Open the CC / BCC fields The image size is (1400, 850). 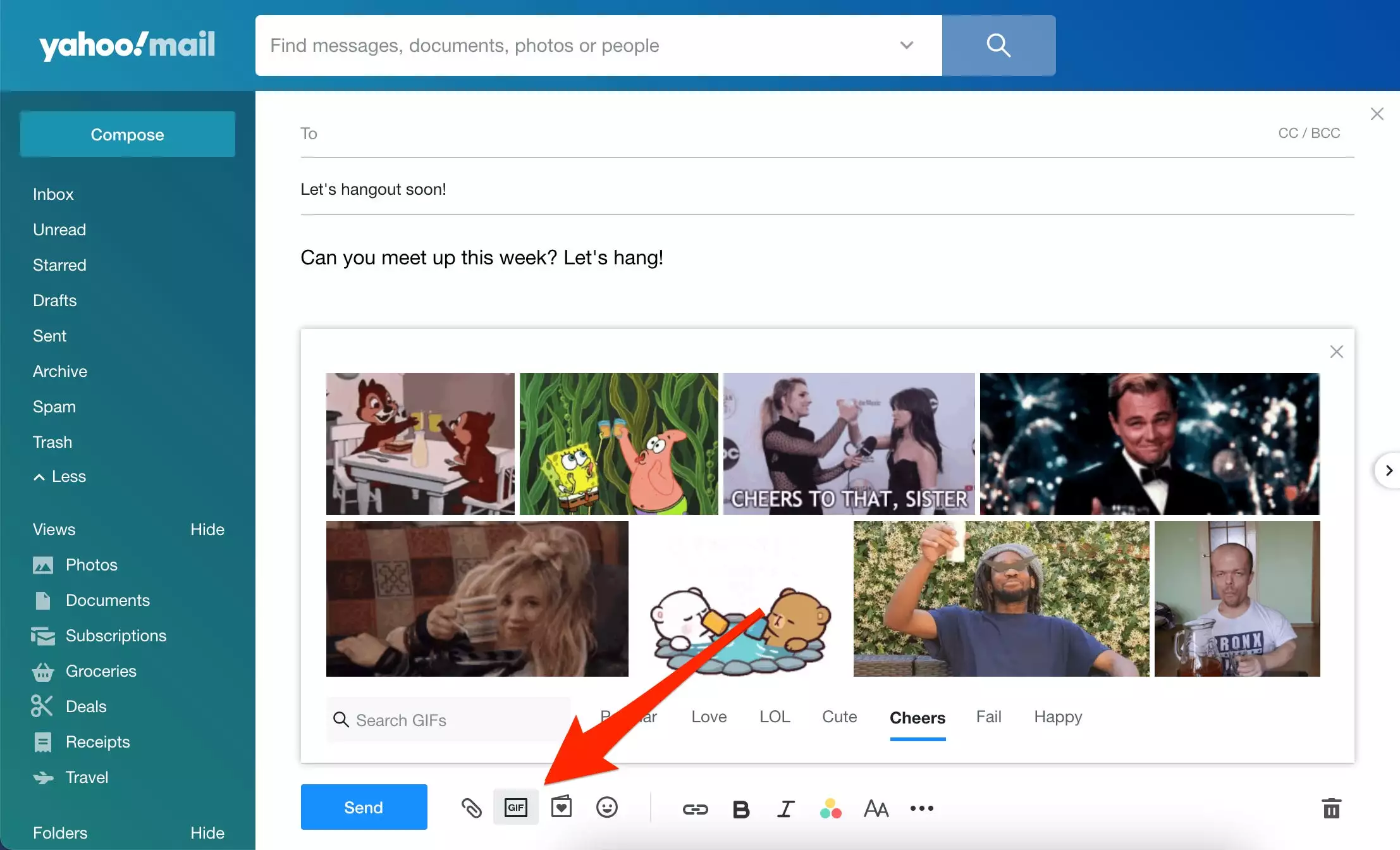click(1309, 133)
